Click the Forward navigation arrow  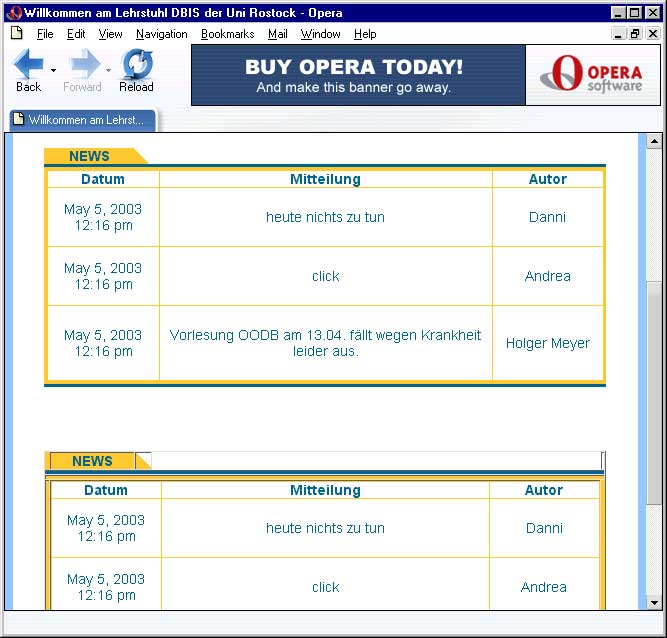pos(84,66)
